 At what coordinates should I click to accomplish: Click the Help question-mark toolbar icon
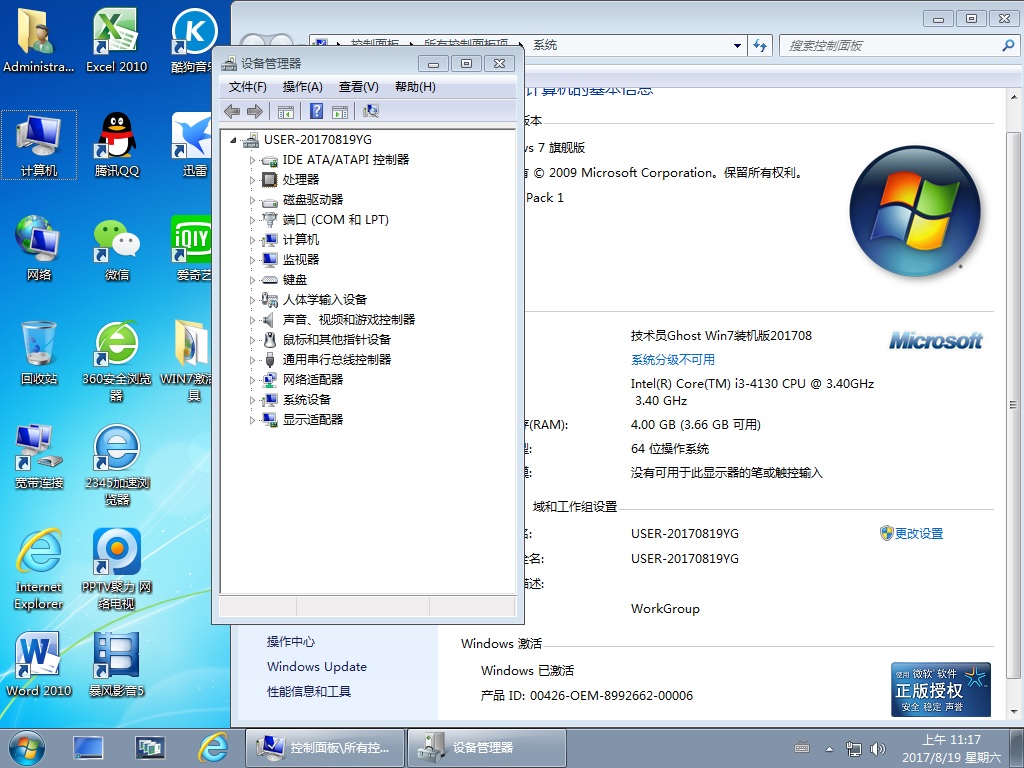tap(316, 112)
